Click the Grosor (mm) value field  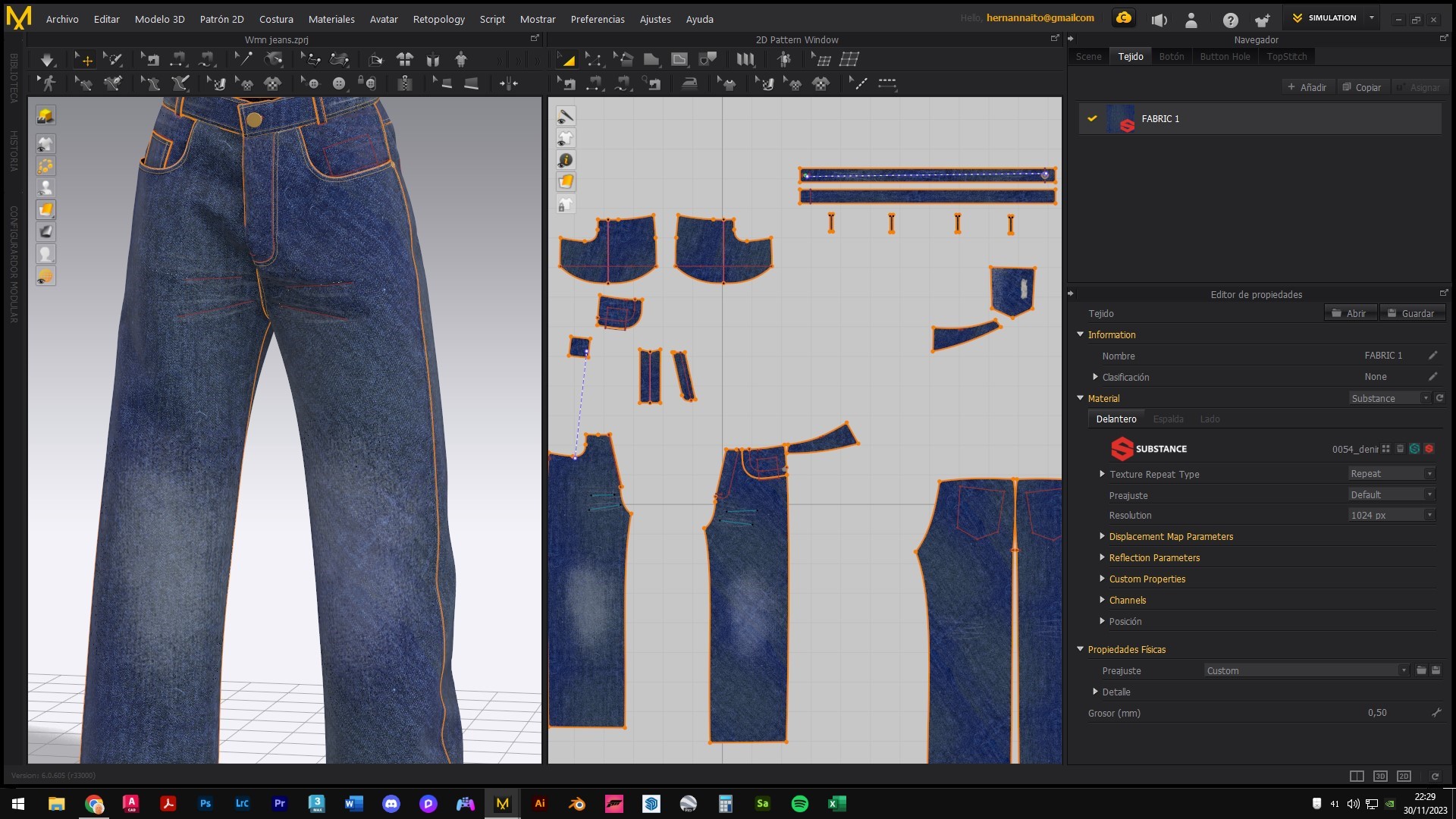point(1376,713)
